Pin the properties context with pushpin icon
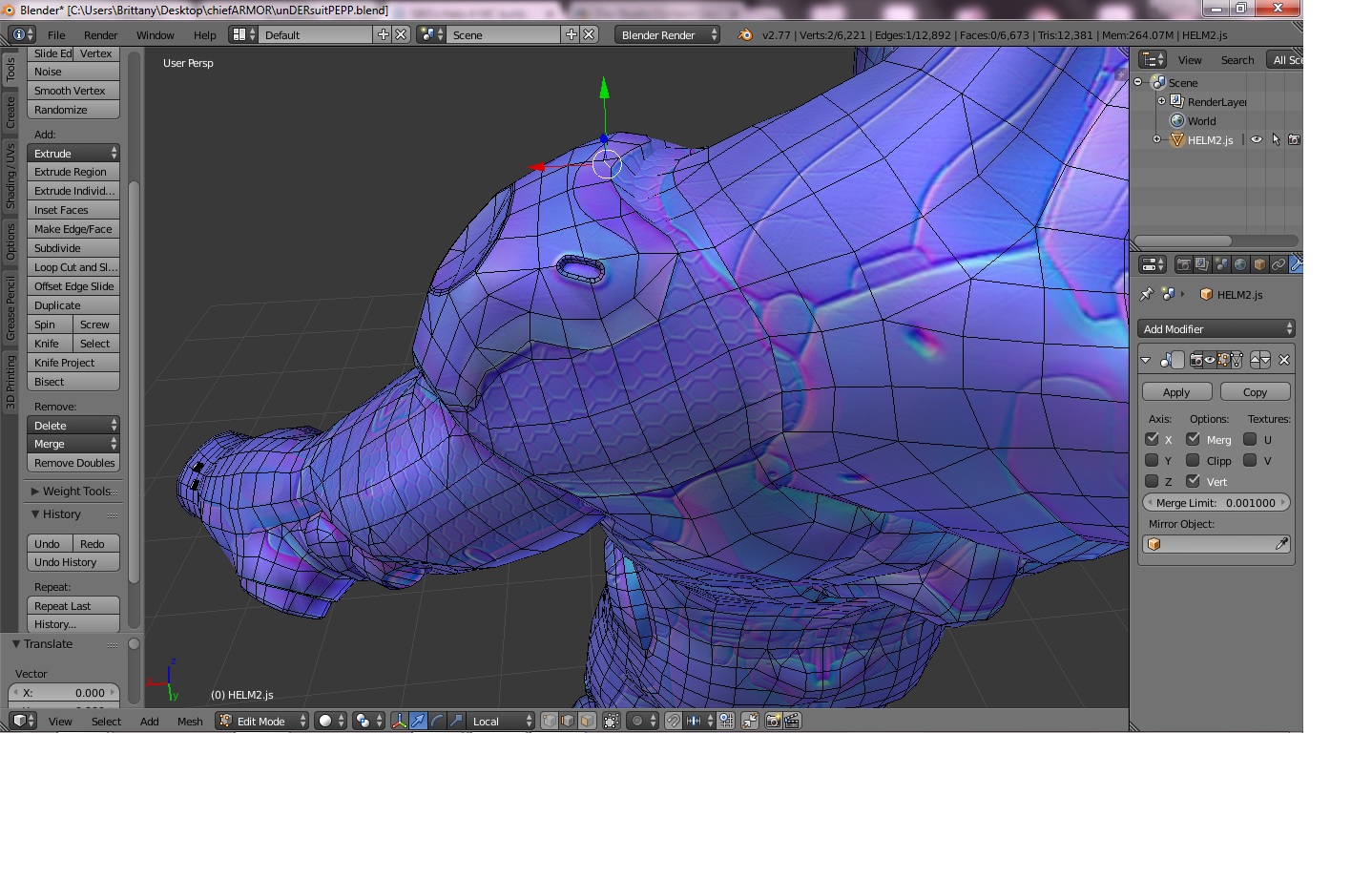1372x880 pixels. point(1147,294)
